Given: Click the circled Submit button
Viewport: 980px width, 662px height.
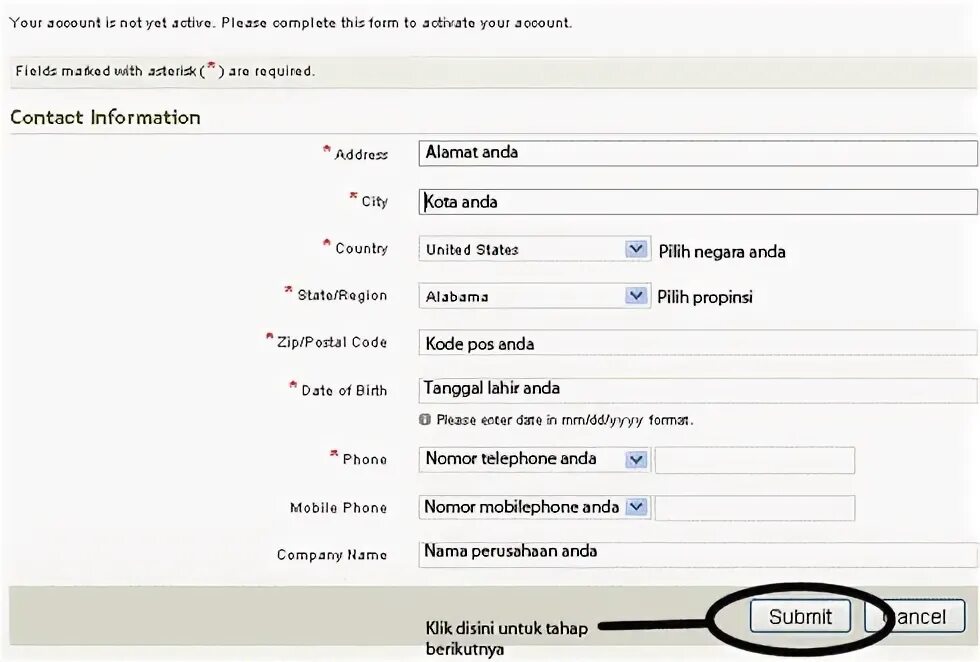Looking at the screenshot, I should click(801, 616).
